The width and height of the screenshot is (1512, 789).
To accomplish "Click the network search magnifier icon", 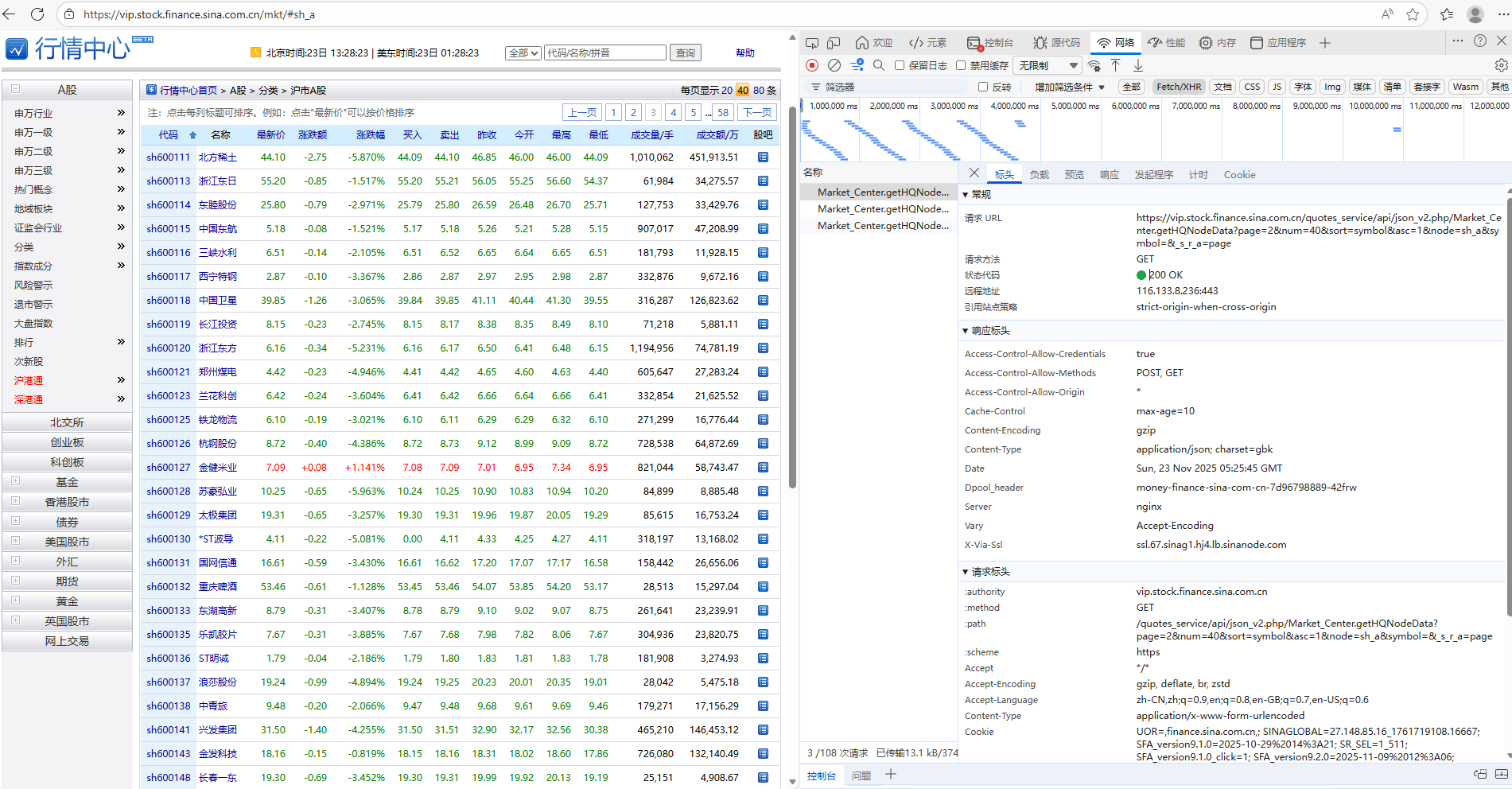I will pos(879,65).
